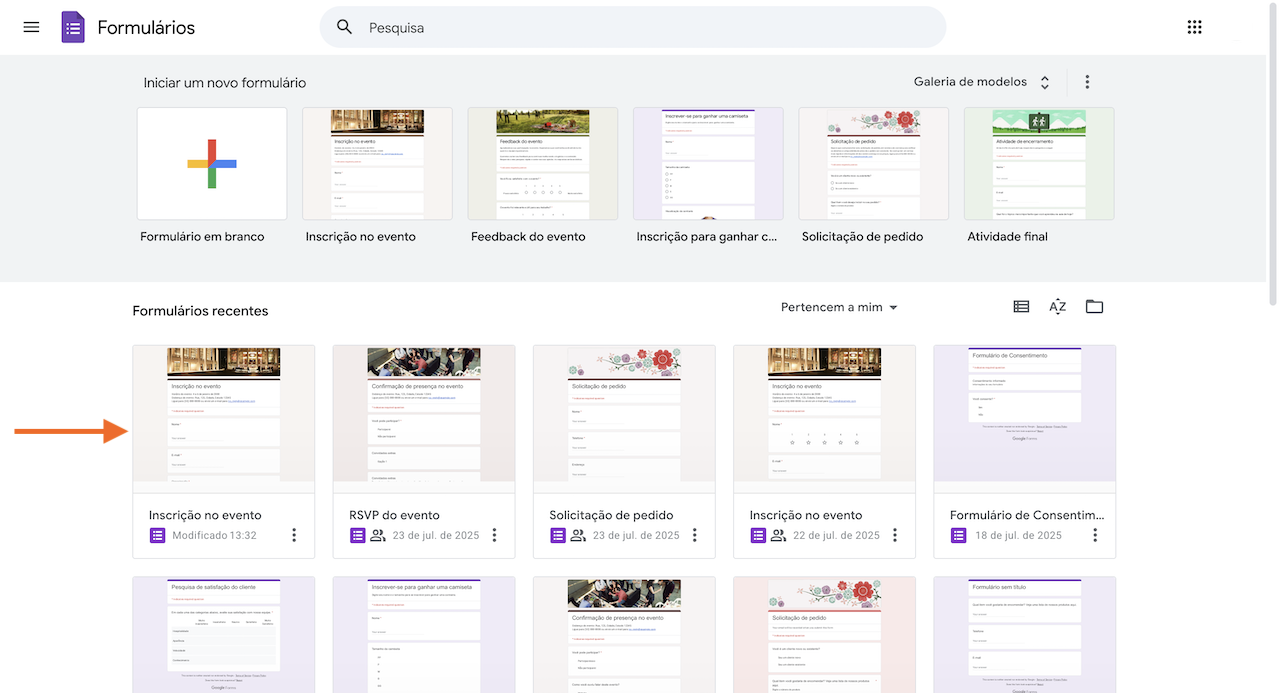Screen dimensions: 1280x693
Task: Open Solicitação de pedido template in gallery row
Action: click(x=874, y=164)
